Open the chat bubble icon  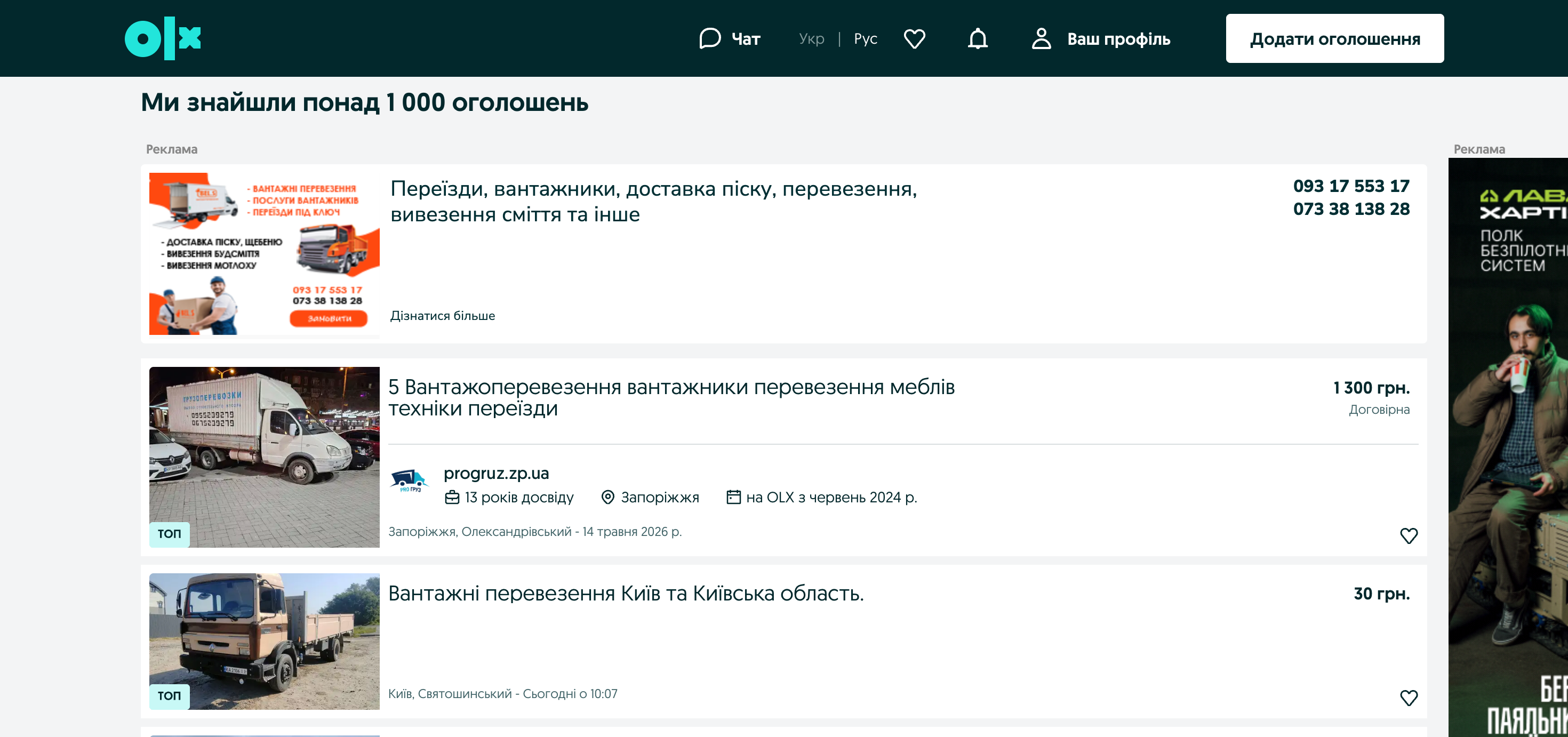point(710,38)
